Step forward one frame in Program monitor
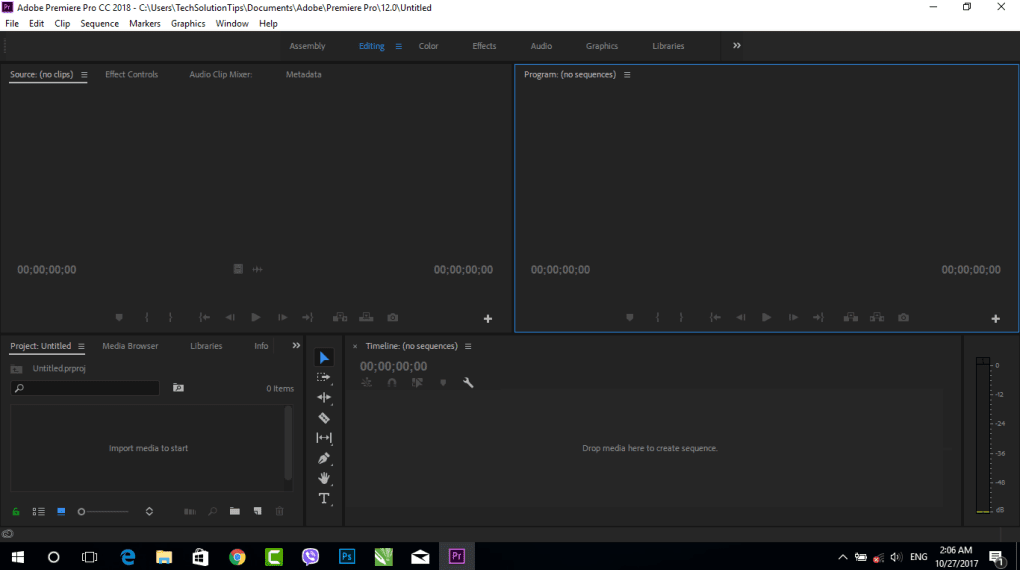Viewport: 1020px width, 570px height. point(793,318)
